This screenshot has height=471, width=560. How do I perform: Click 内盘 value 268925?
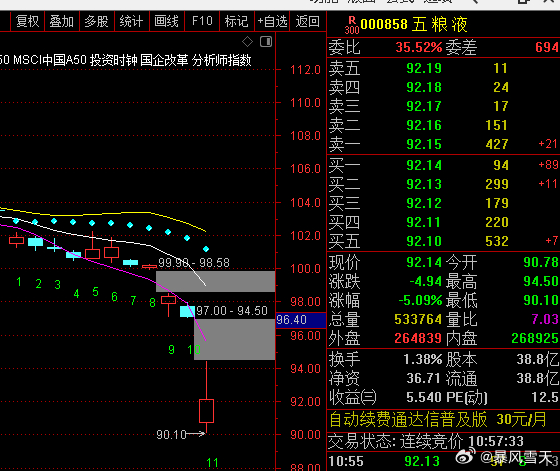[535, 338]
